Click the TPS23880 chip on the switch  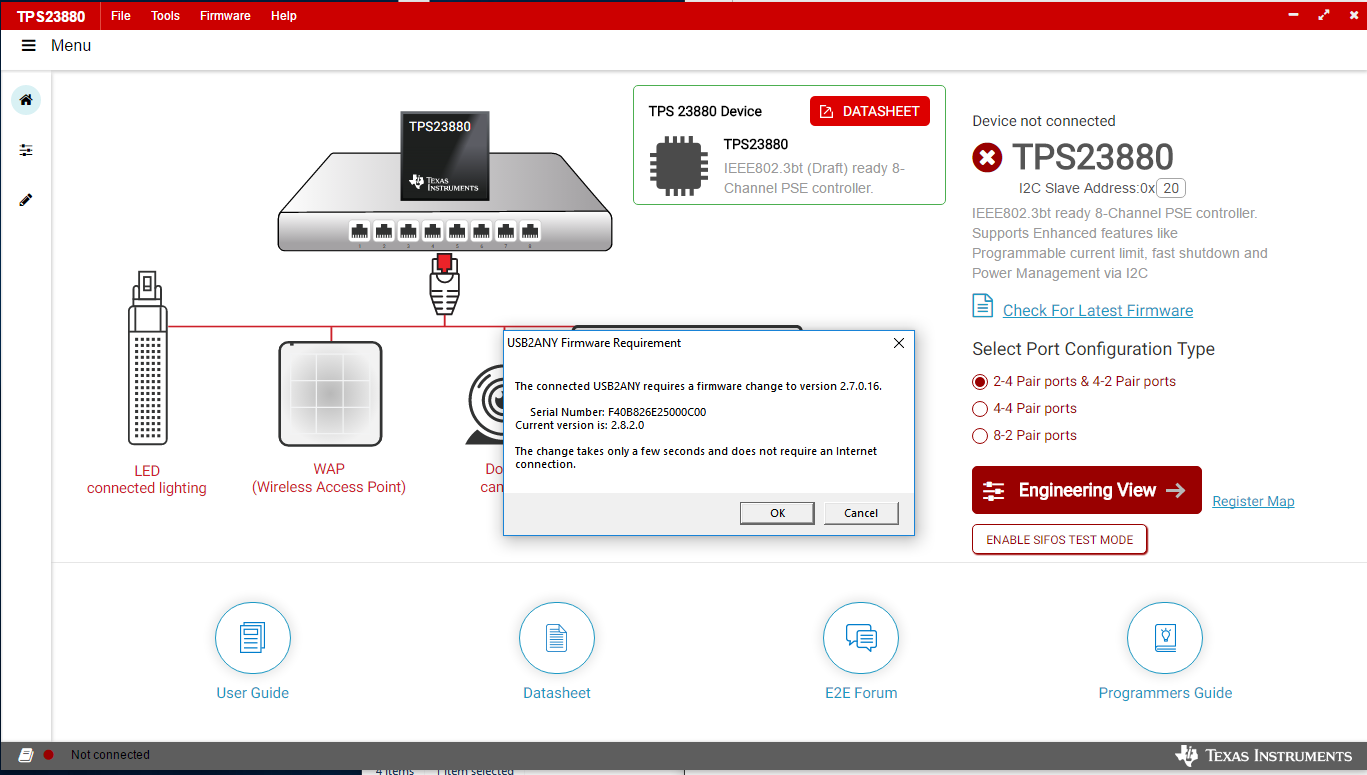[445, 154]
